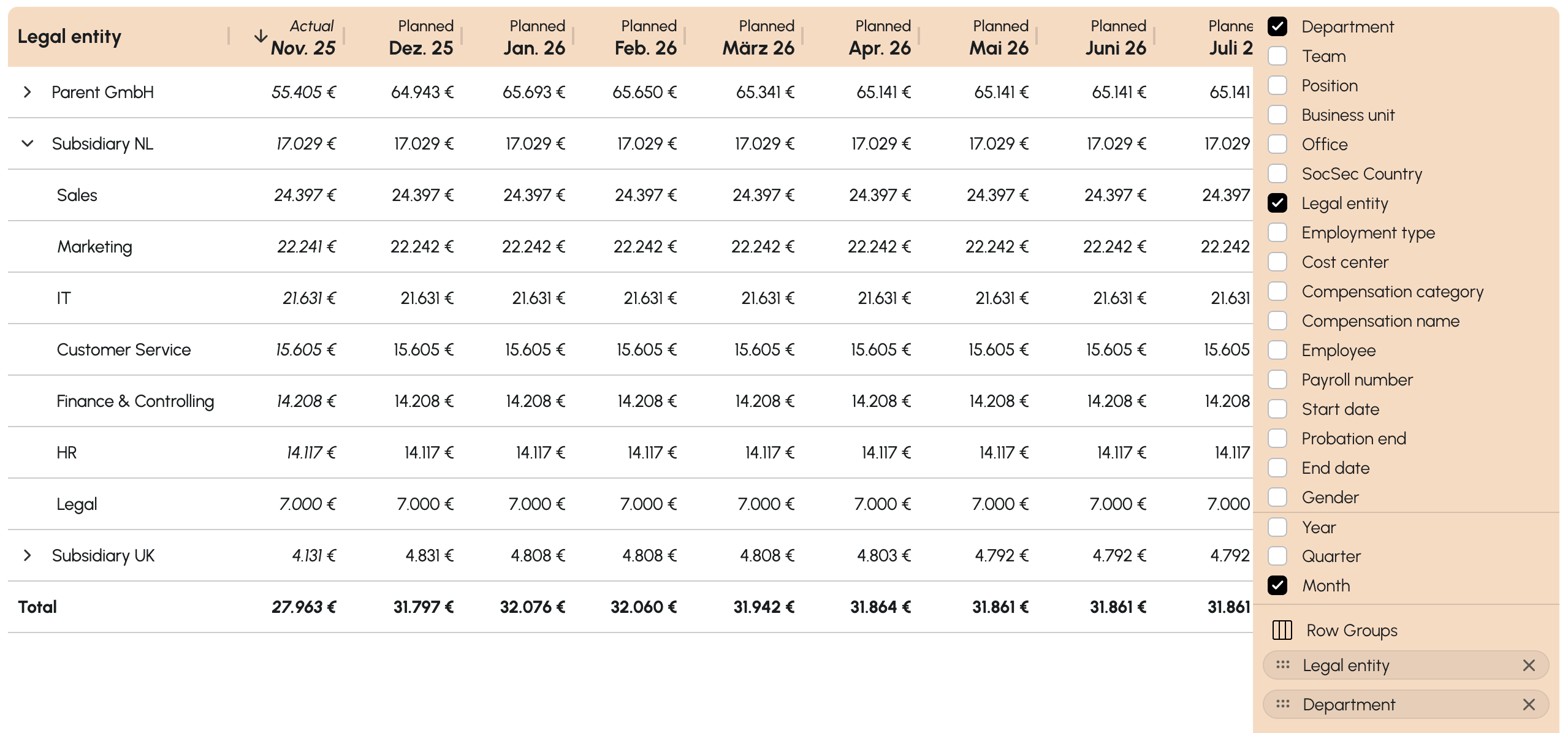Grab the Department row group drag handle

point(1282,704)
